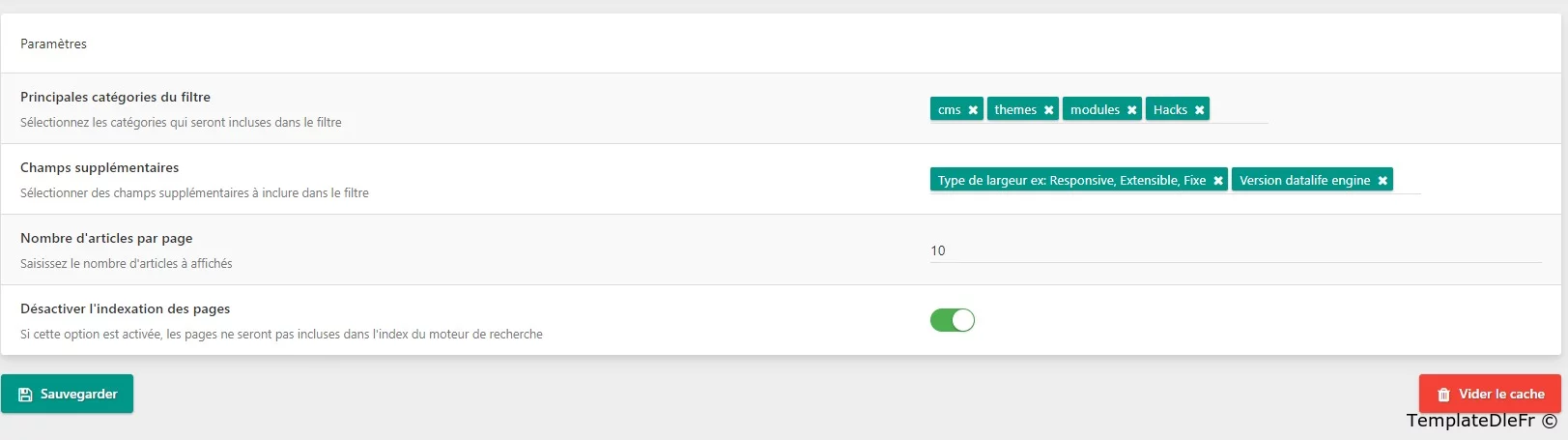Click the Version datalife engine tag text
Viewport: 1568px width, 440px height.
[x=1304, y=181]
